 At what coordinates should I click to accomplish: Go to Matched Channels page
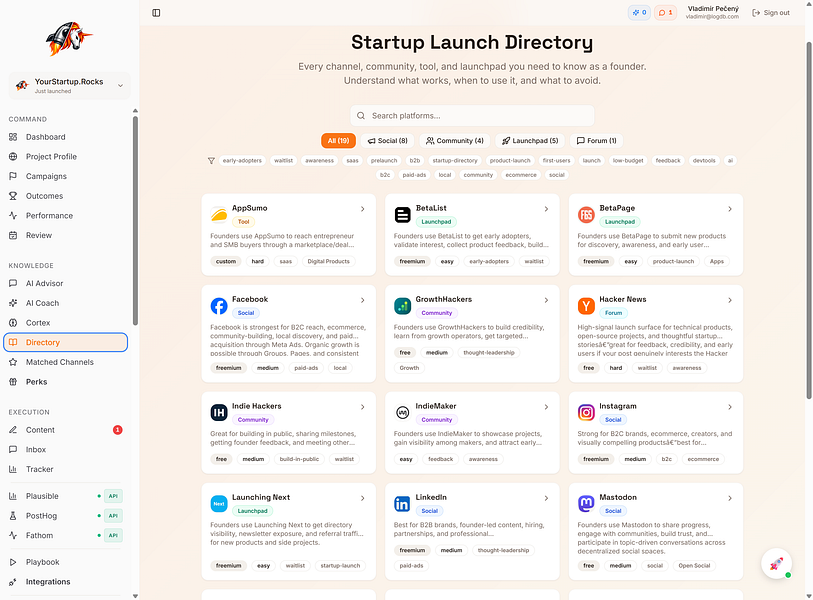pyautogui.click(x=65, y=362)
